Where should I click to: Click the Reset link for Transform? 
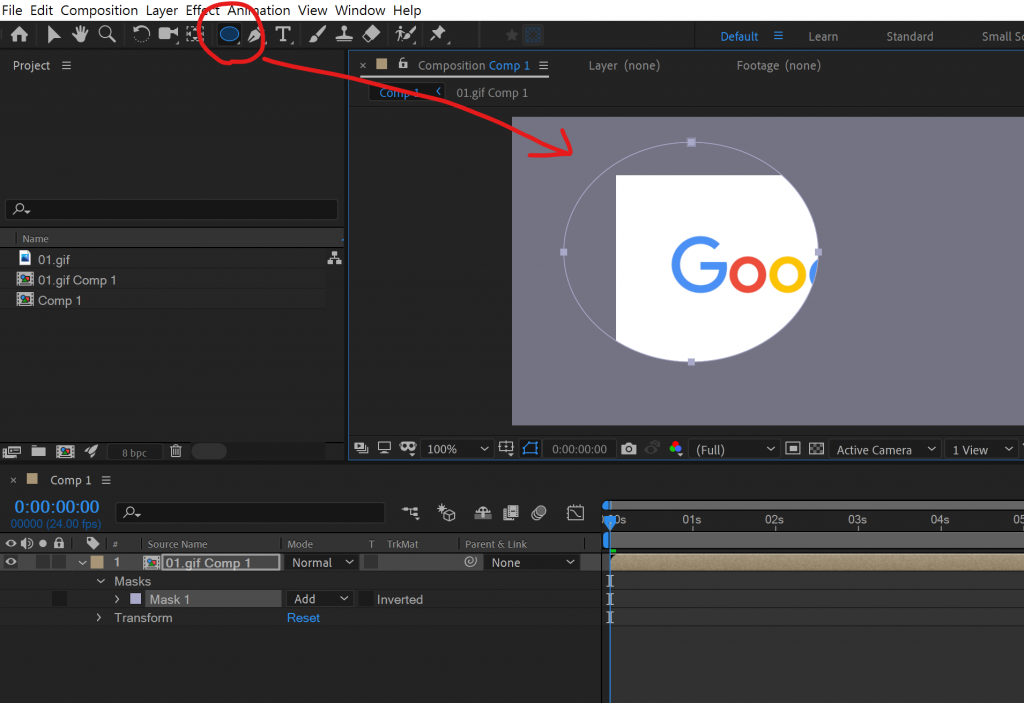point(303,617)
